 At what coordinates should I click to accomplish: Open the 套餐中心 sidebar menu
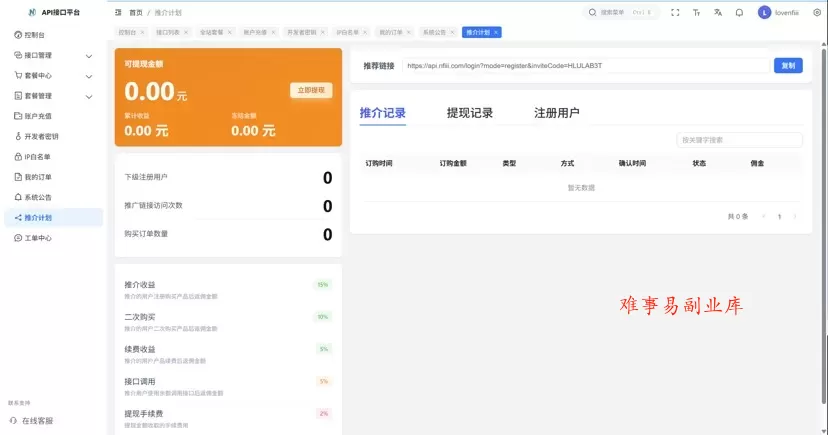point(53,75)
